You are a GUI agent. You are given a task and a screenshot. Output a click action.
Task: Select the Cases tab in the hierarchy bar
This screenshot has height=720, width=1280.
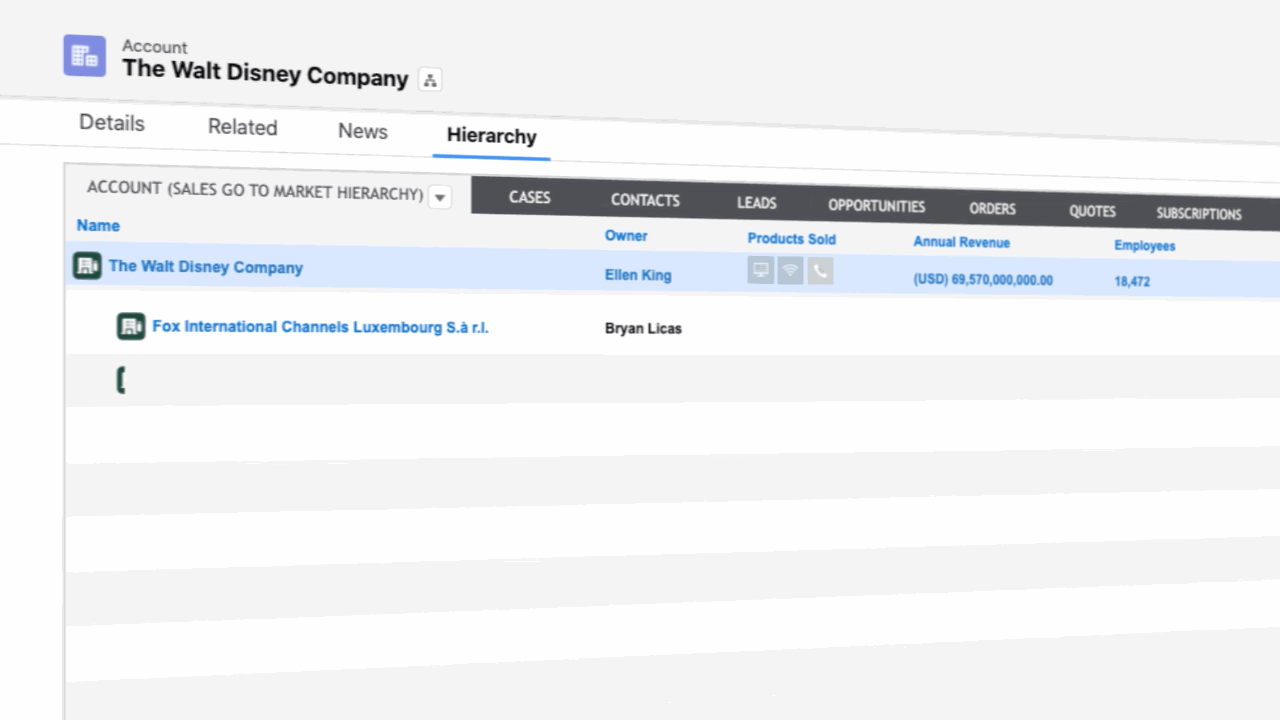(529, 197)
